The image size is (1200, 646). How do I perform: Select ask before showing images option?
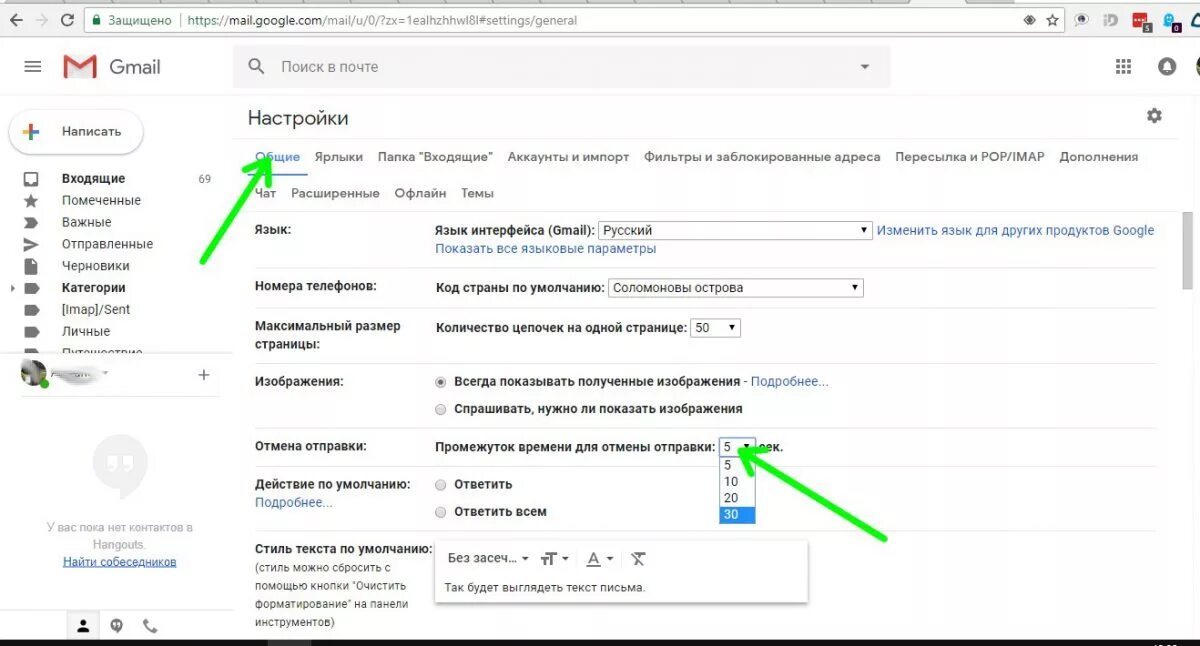click(x=441, y=409)
